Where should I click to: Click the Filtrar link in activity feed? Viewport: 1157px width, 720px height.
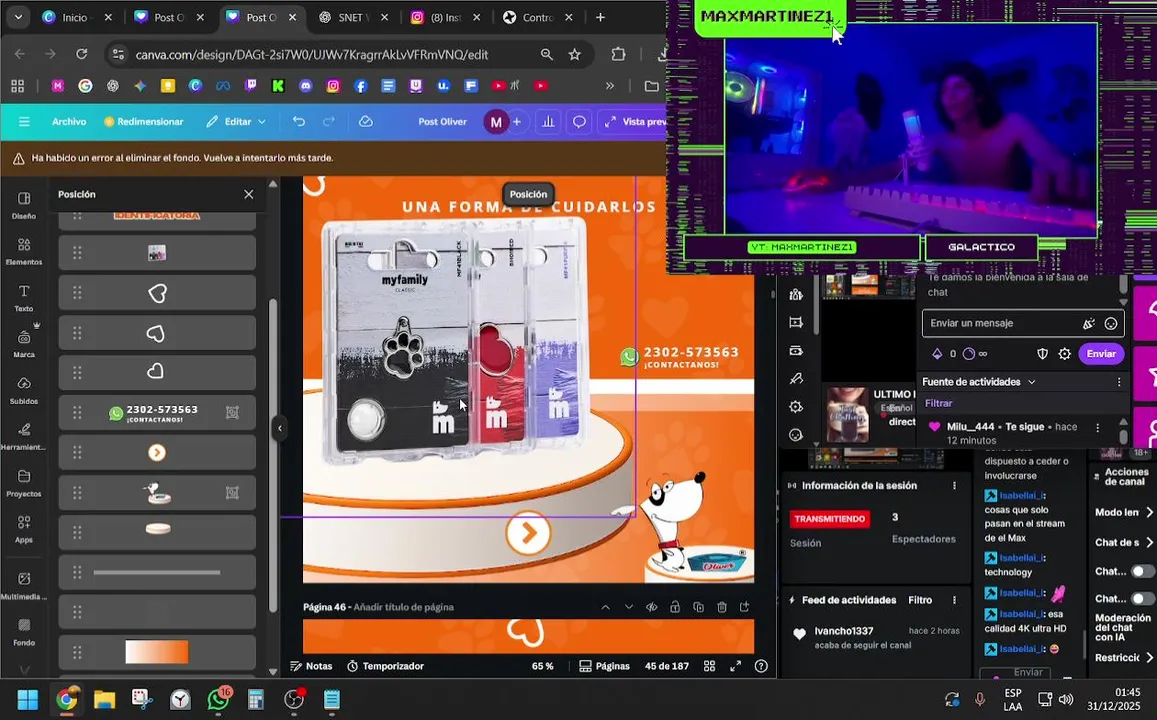coord(939,404)
